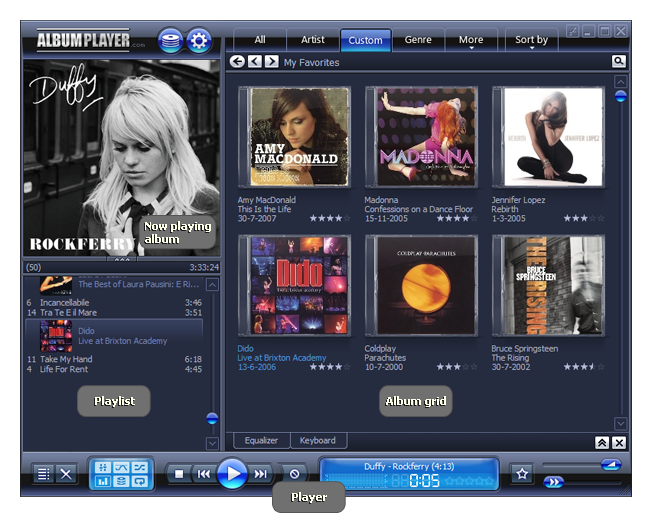Click the playlist scrollbar thumb
Viewport: 652px width, 517px height.
point(212,418)
